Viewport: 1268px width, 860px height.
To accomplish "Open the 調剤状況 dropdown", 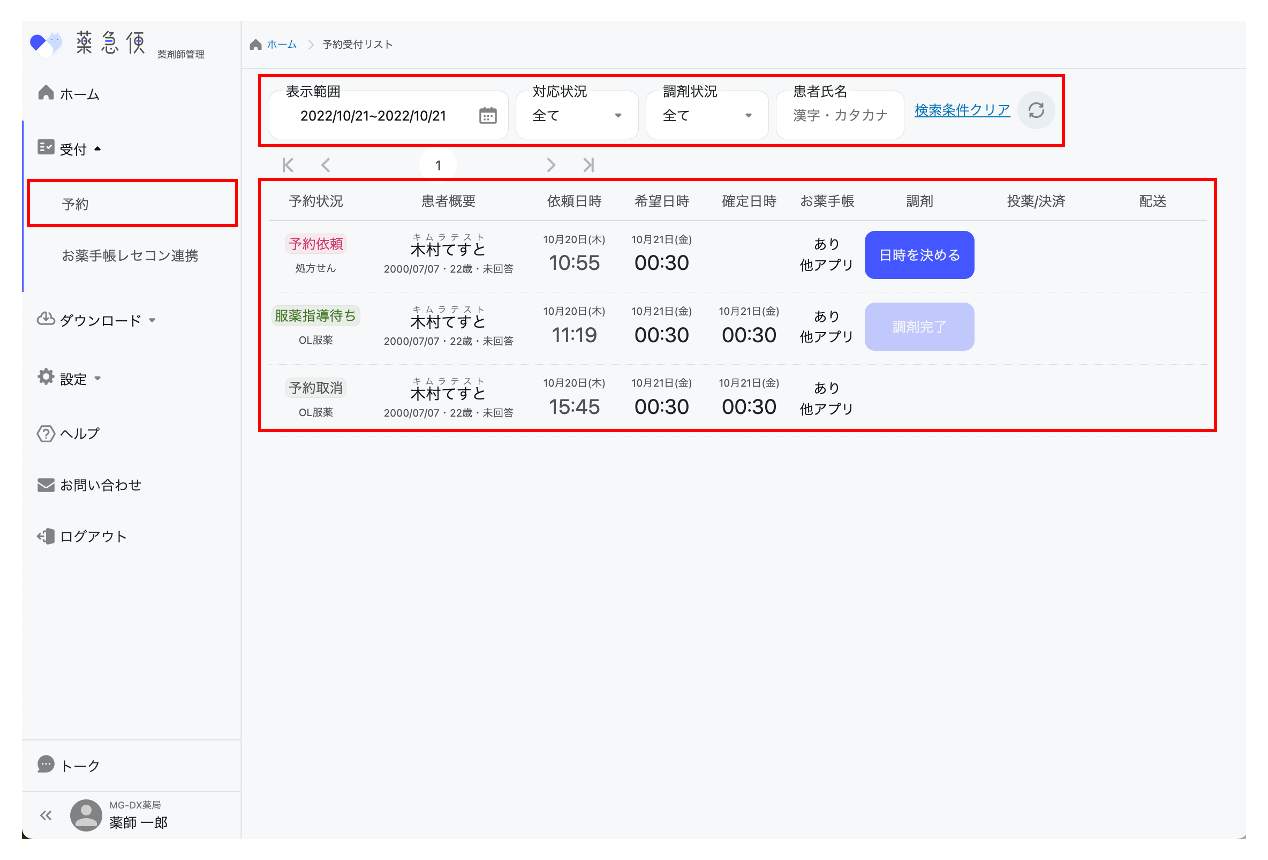I will (x=707, y=115).
